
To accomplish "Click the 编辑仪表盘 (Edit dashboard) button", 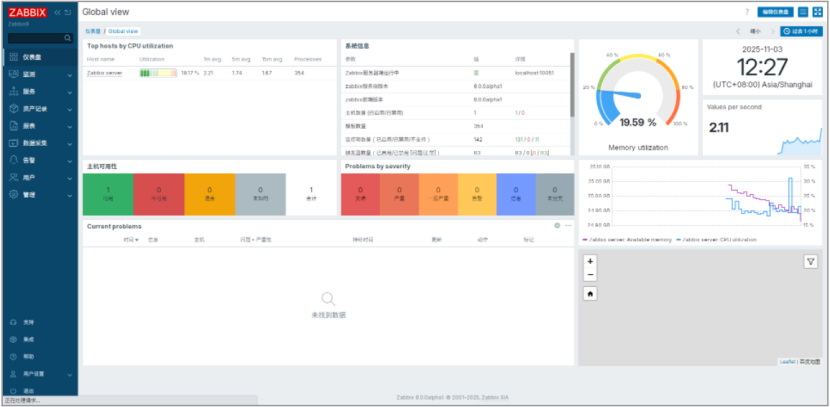I will pos(775,12).
